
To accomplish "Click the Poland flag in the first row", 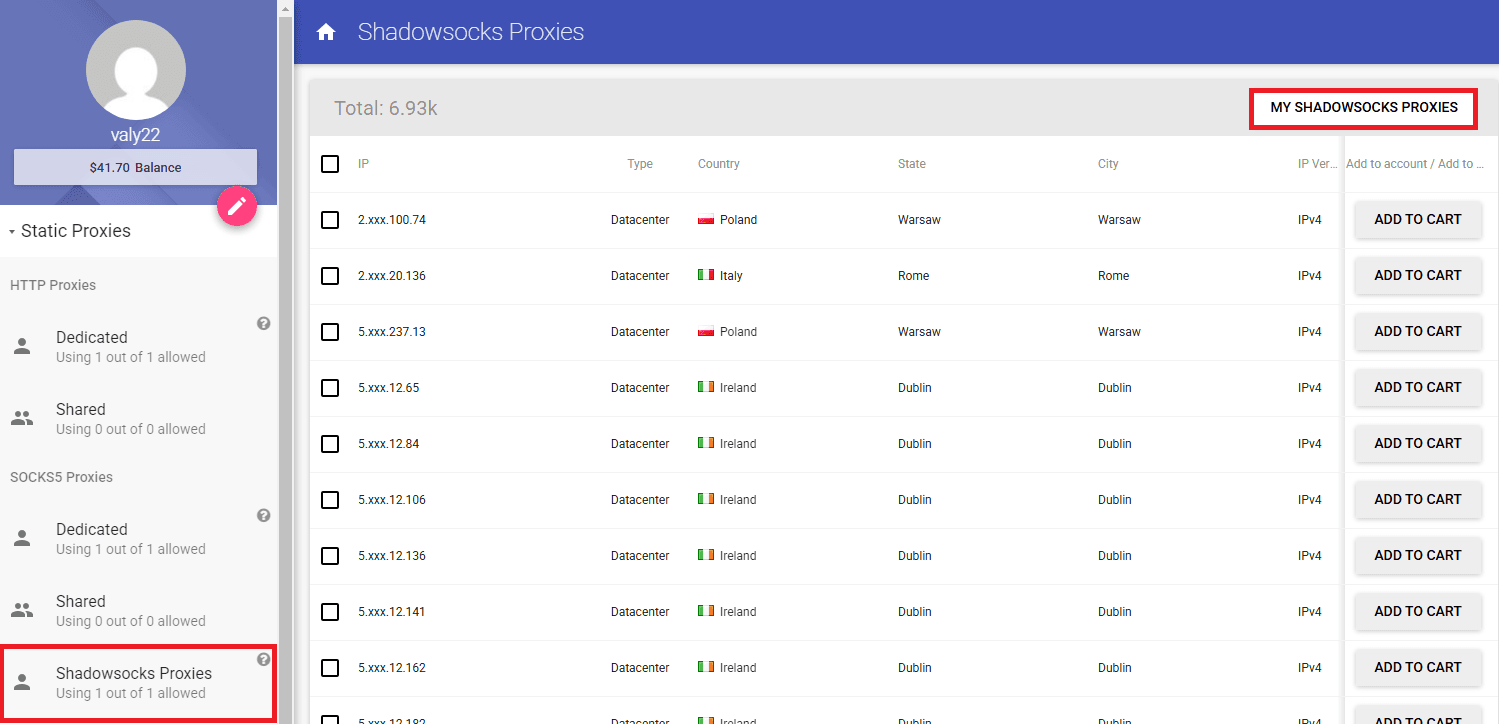I will (x=703, y=220).
